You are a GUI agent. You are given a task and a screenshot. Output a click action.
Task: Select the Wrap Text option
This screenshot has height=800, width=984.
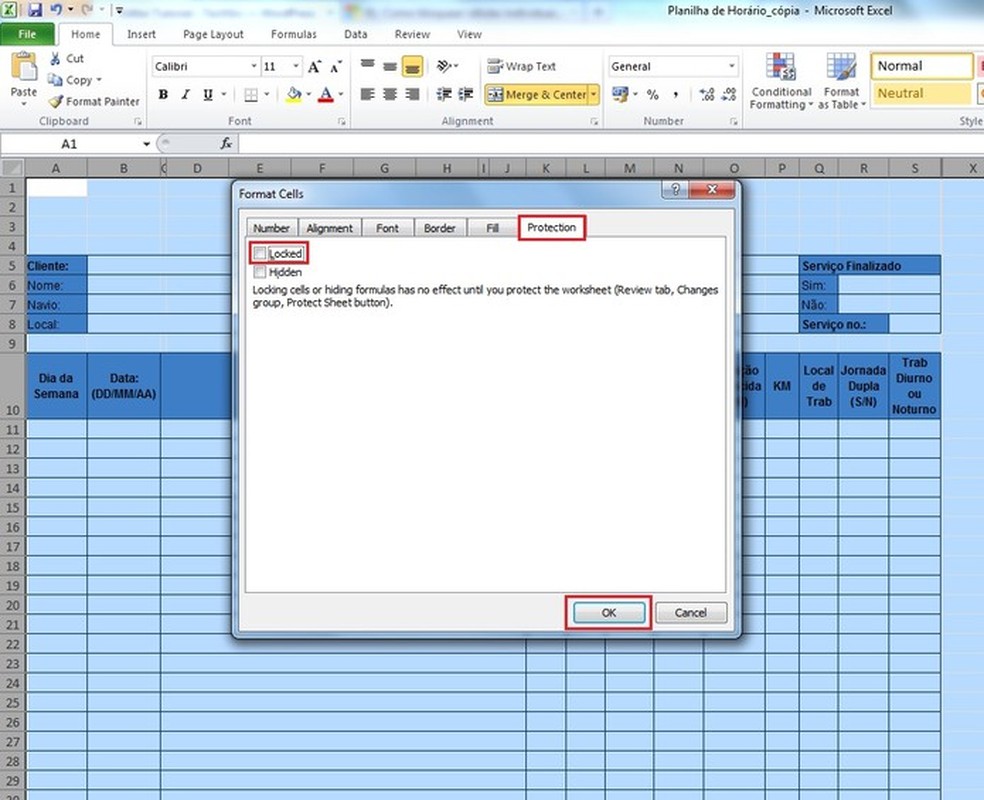[x=523, y=66]
